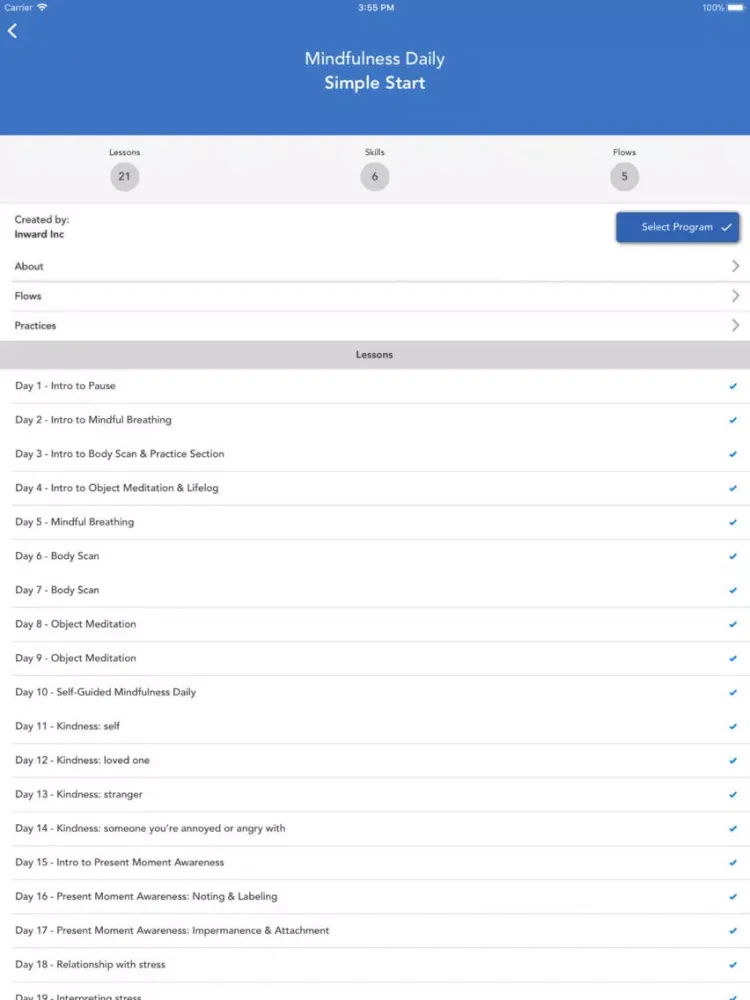Open Day 11 - Kindness: self lesson

click(68, 726)
